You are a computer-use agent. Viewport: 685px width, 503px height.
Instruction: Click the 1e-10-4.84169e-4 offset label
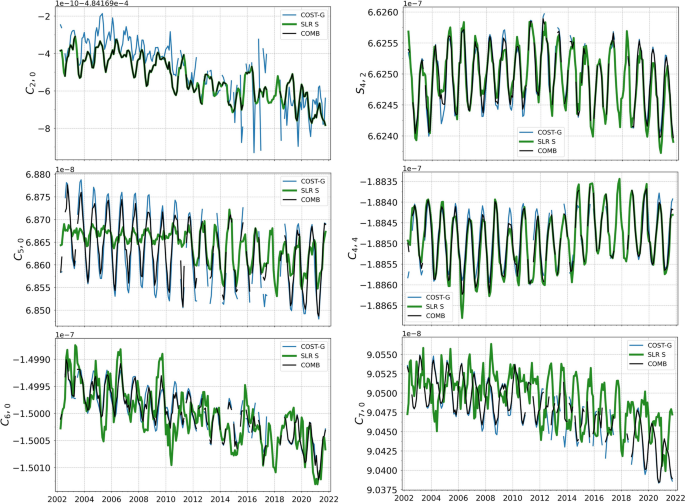[92, 3]
